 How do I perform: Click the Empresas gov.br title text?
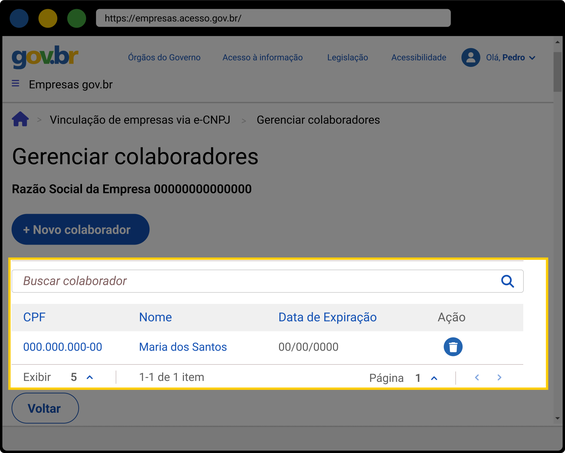(71, 85)
